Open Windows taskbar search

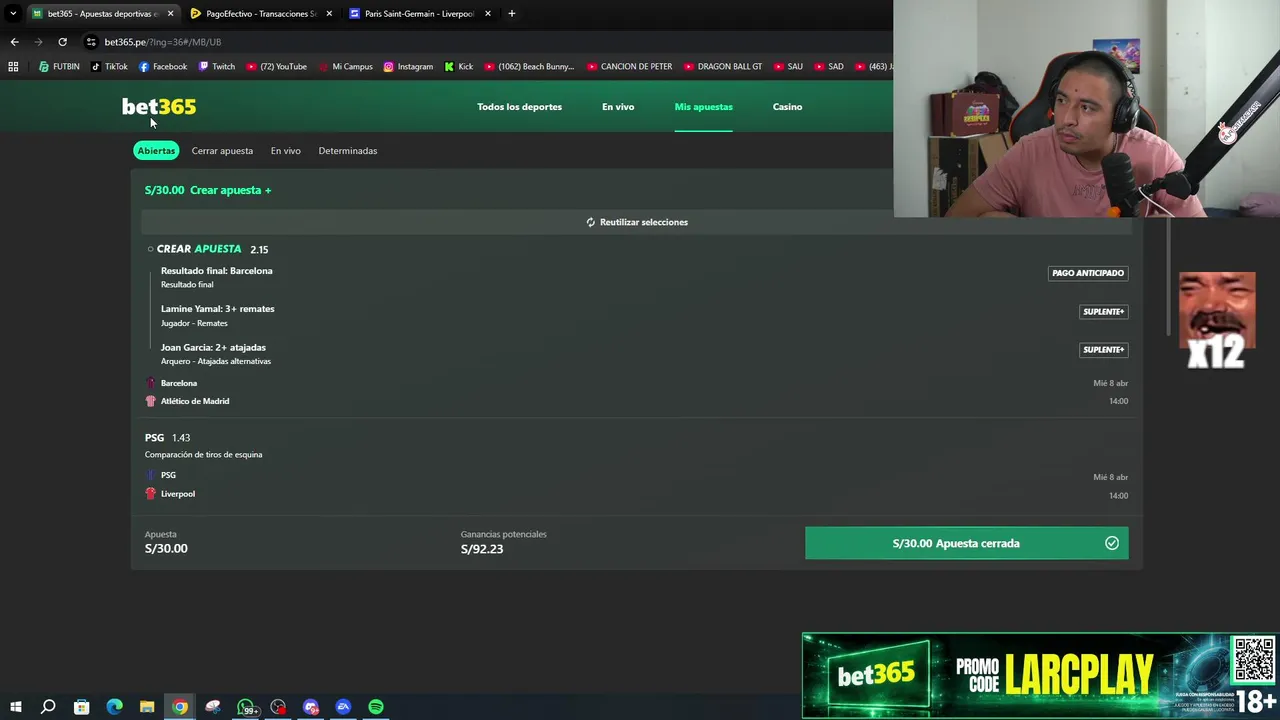(x=48, y=707)
